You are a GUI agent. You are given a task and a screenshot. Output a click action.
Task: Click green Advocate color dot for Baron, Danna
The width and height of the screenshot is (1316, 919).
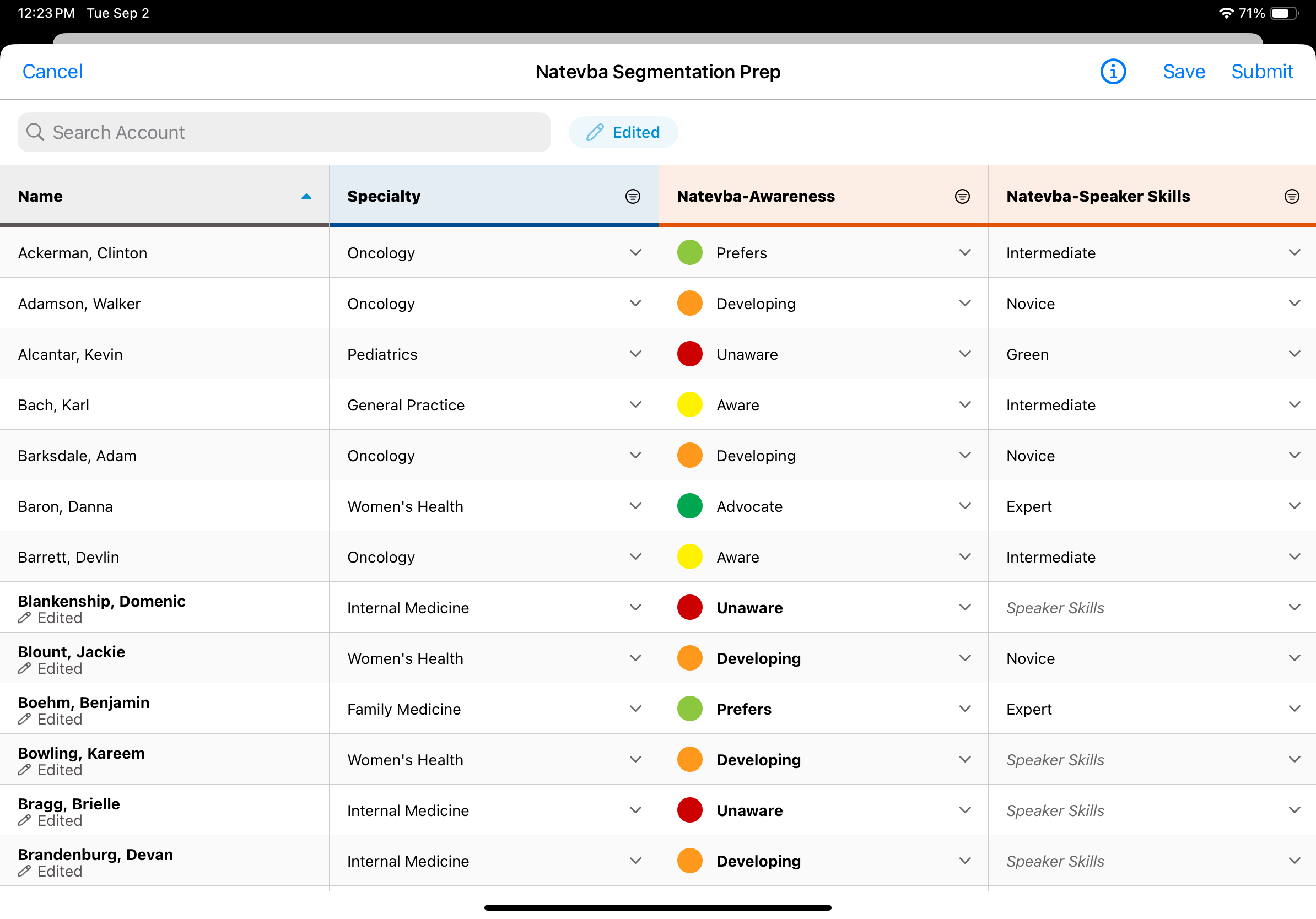tap(689, 506)
